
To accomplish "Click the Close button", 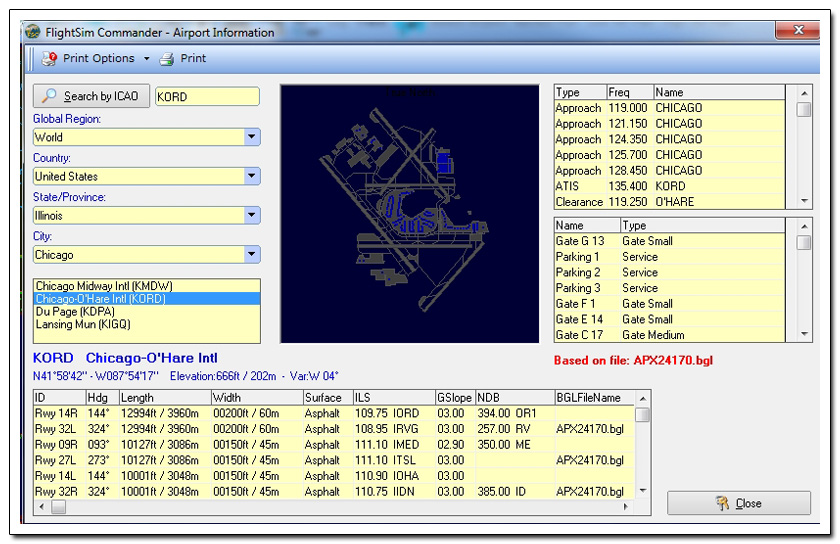I will pyautogui.click(x=739, y=503).
